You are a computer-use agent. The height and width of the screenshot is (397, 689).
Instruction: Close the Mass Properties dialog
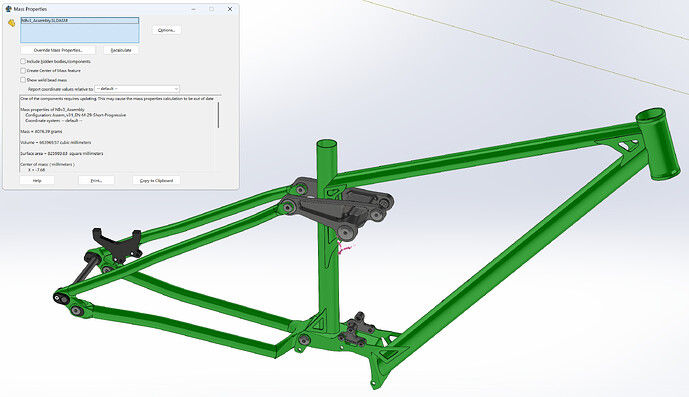(x=230, y=9)
